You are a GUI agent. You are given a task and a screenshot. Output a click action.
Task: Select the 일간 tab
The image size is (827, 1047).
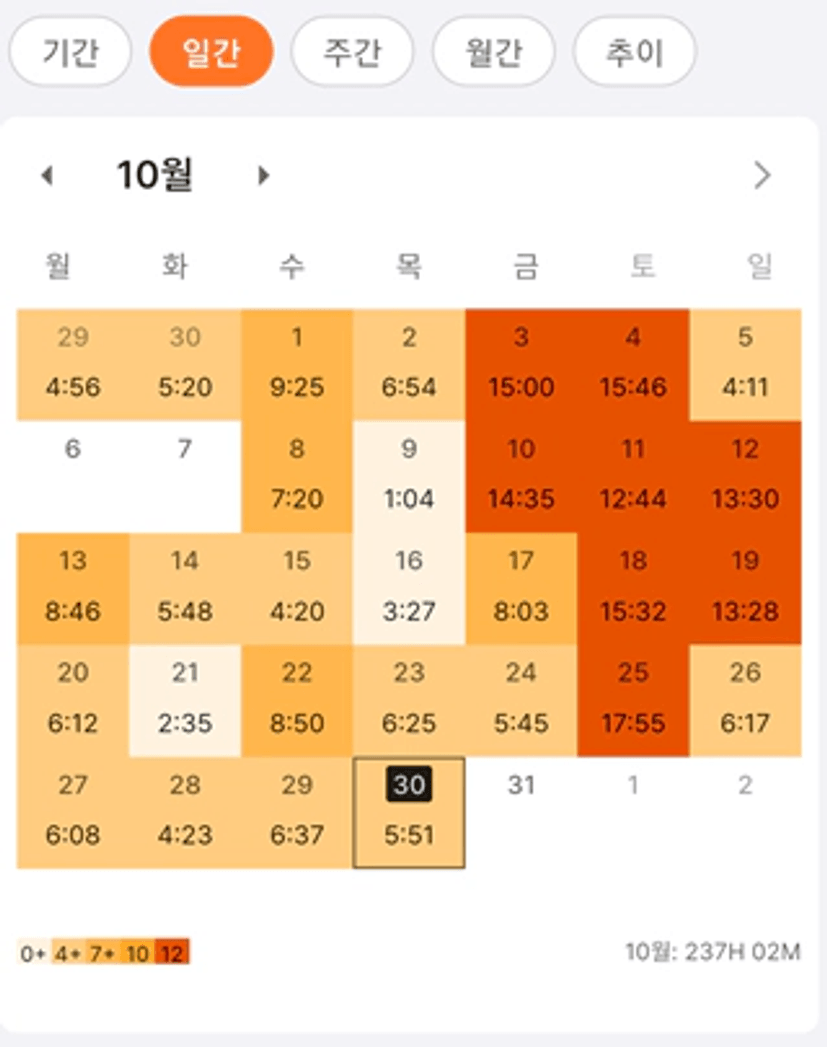pyautogui.click(x=211, y=51)
